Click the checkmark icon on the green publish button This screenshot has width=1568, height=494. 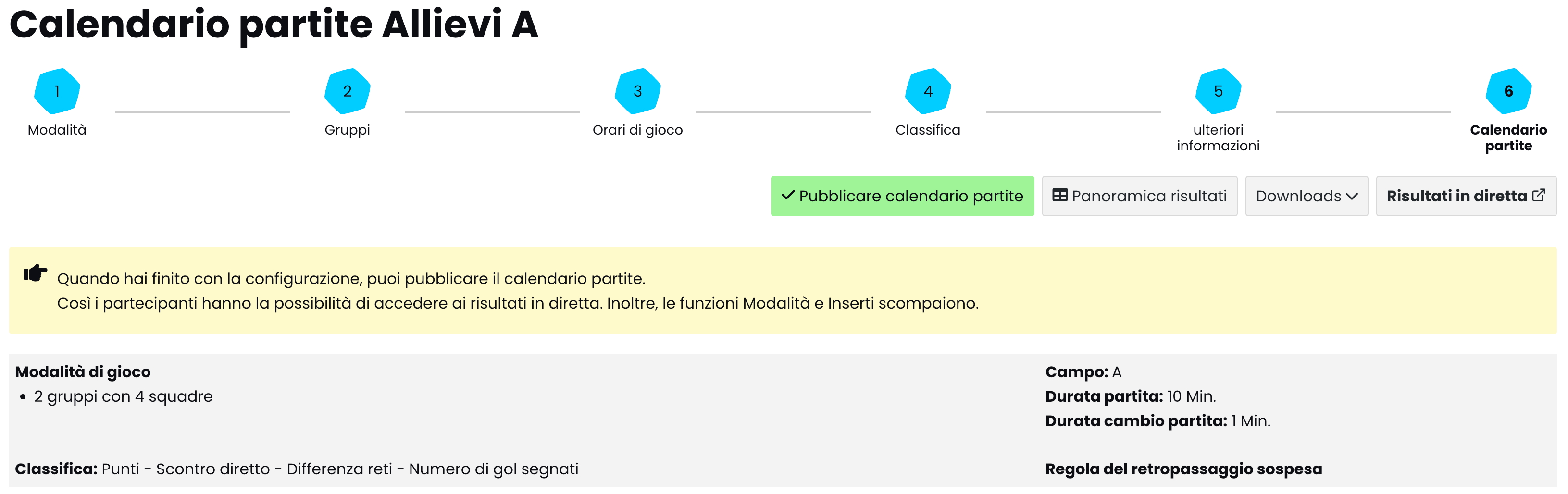point(788,195)
